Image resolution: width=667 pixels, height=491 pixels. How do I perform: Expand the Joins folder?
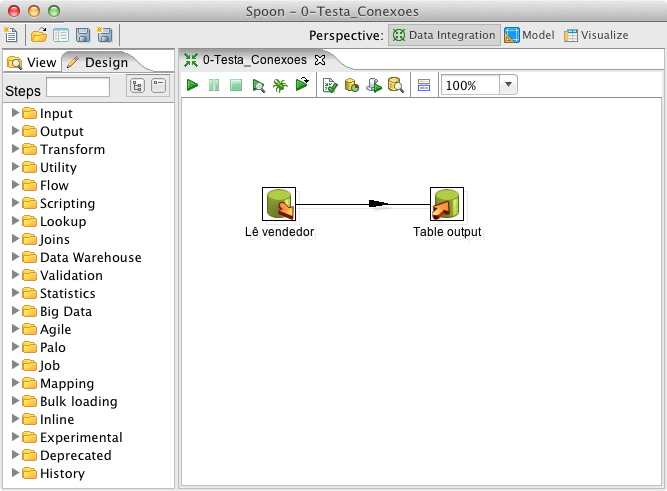pos(15,239)
